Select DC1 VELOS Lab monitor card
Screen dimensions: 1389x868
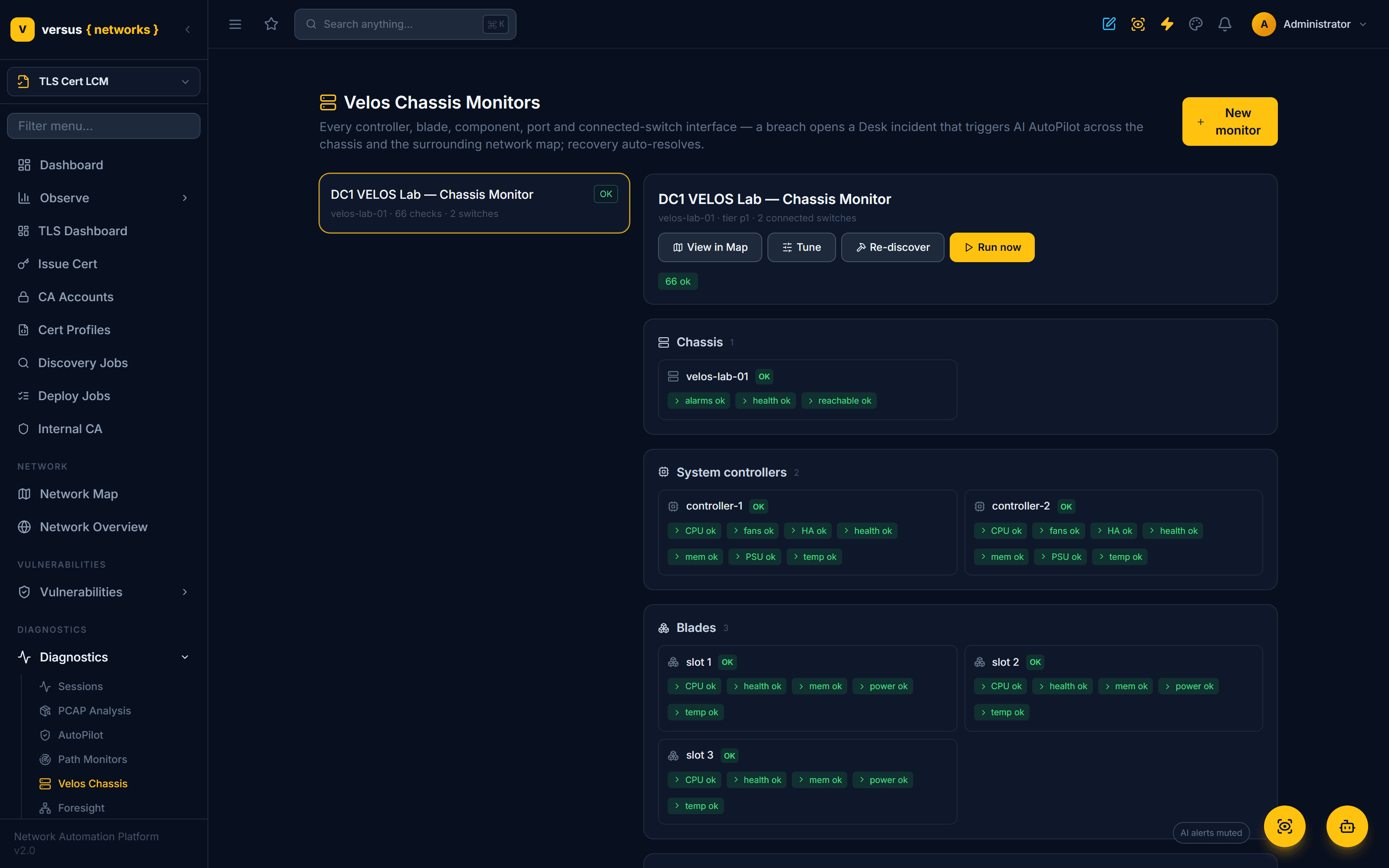click(474, 203)
